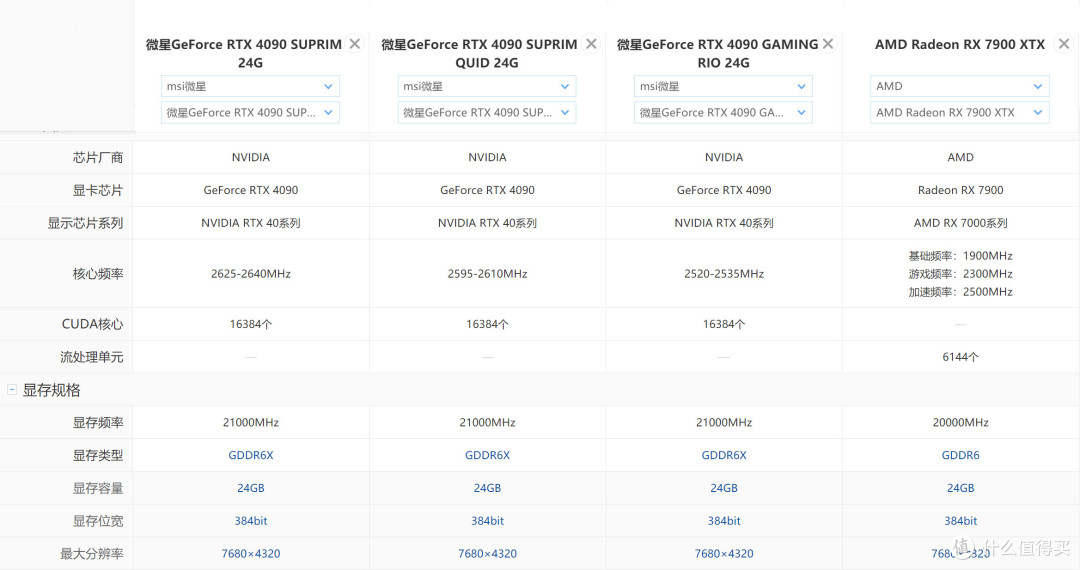Viewport: 1080px width, 570px height.
Task: Click 7680×4320 link in SUPRIM QUID column
Action: [488, 553]
